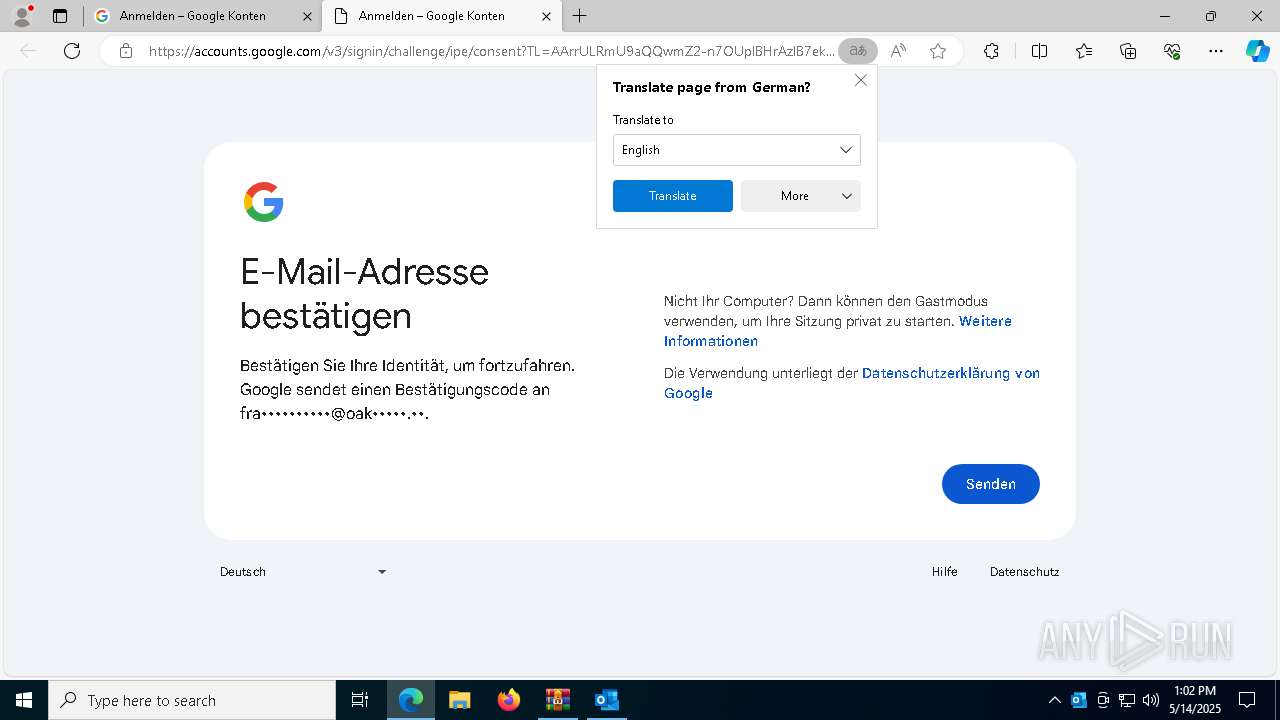1280x720 pixels.
Task: Go back to the previous page
Action: [28, 51]
